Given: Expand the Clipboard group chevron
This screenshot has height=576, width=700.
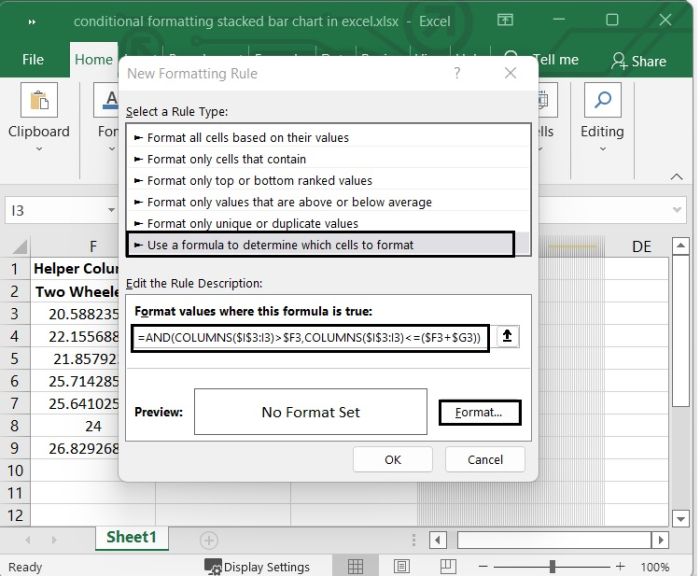Looking at the screenshot, I should tap(39, 150).
